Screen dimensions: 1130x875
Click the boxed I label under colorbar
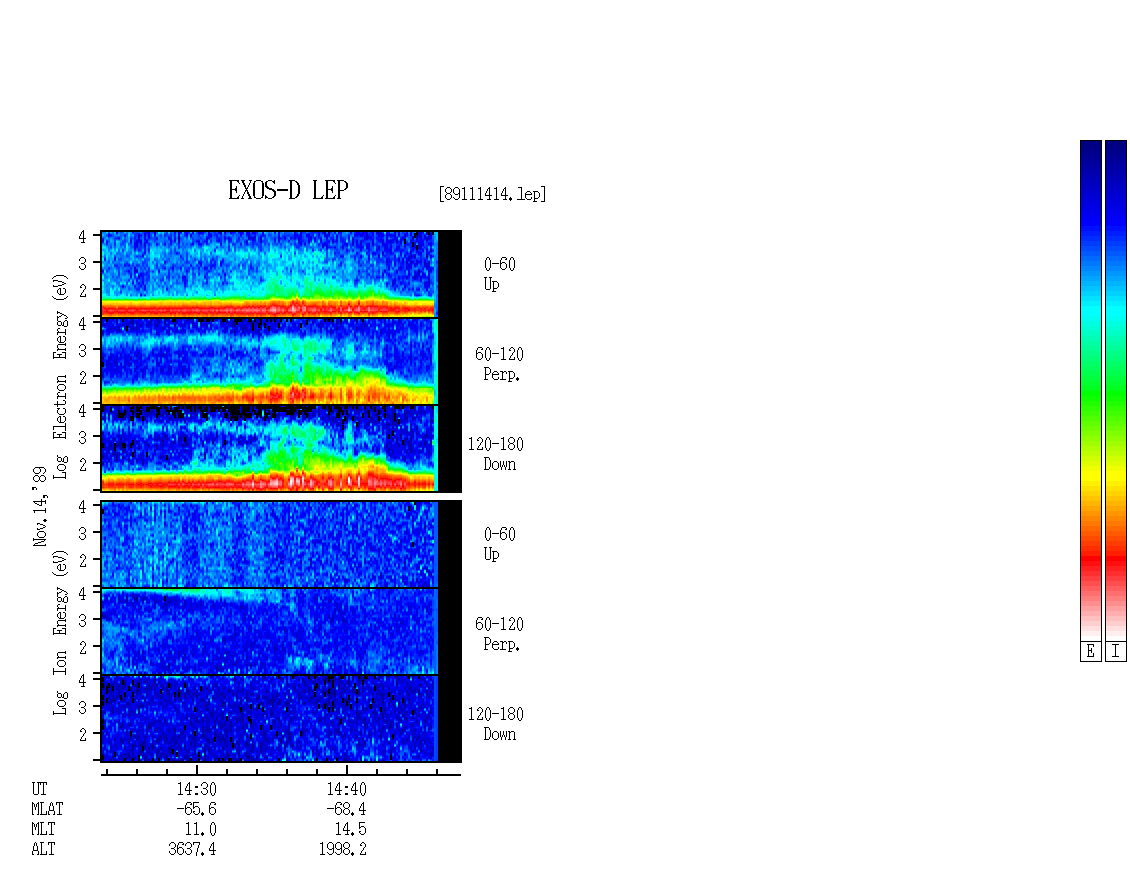[1116, 652]
